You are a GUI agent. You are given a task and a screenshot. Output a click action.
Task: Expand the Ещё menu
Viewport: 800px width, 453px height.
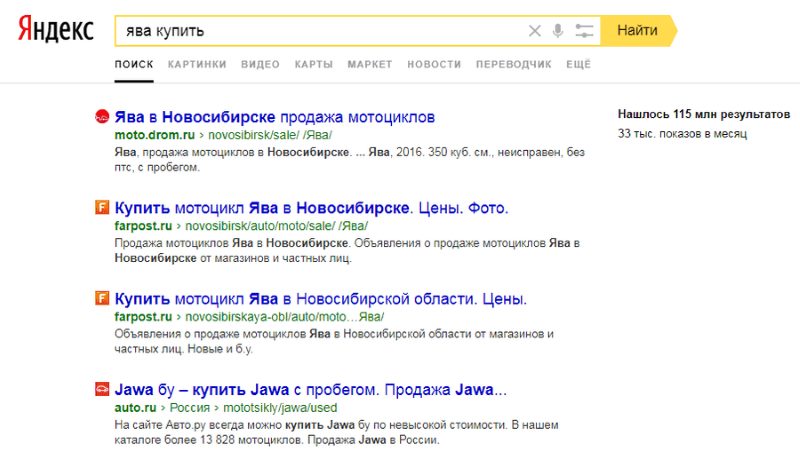tap(579, 64)
